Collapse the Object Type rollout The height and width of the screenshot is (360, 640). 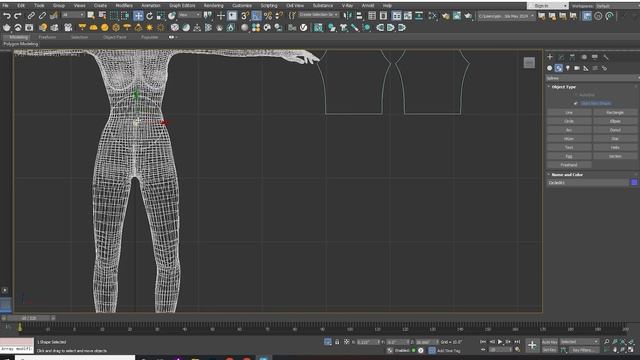(564, 87)
